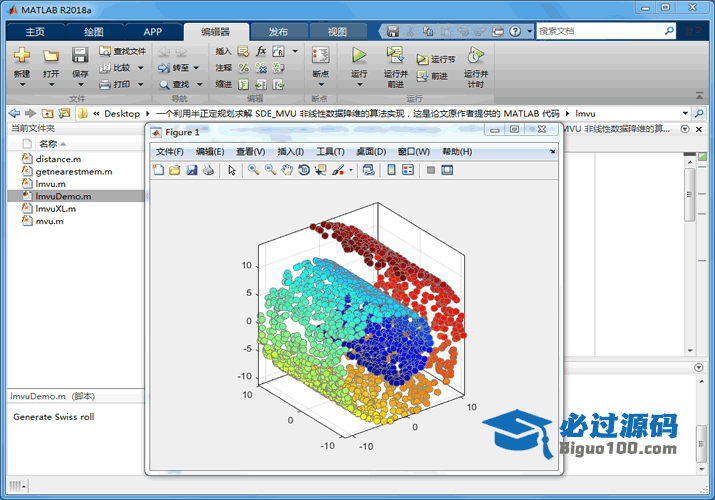Viewport: 715px width, 500px height.
Task: Select getnearestmem.m in the file list
Action: 74,171
